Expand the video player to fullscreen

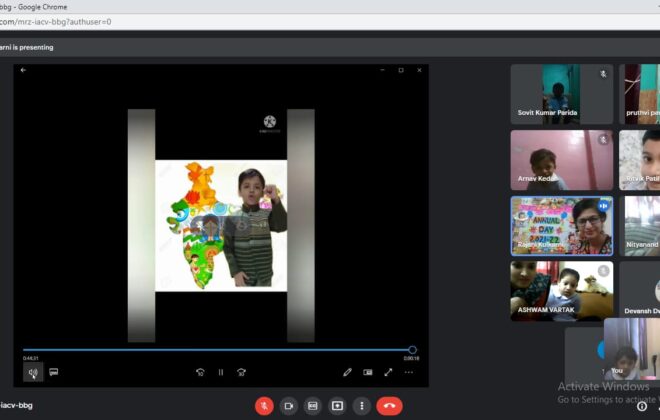coord(388,372)
